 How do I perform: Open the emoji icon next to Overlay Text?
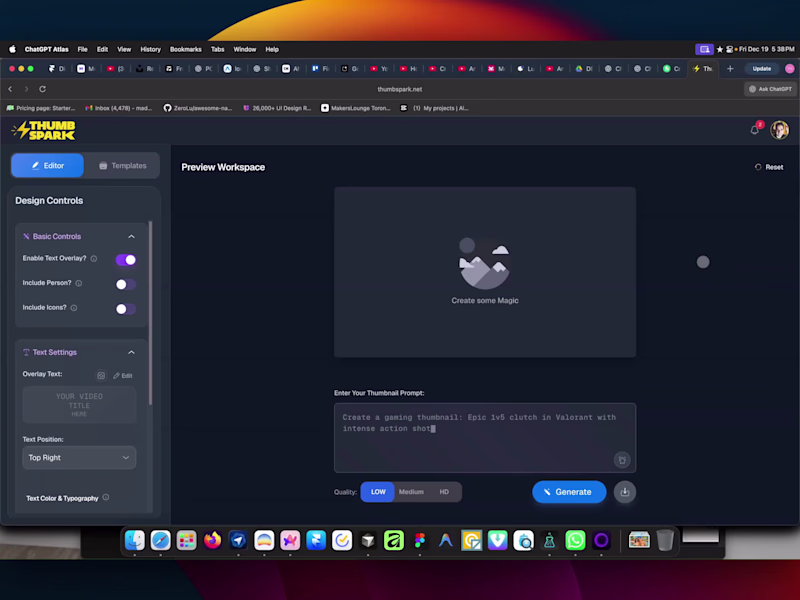pyautogui.click(x=104, y=375)
